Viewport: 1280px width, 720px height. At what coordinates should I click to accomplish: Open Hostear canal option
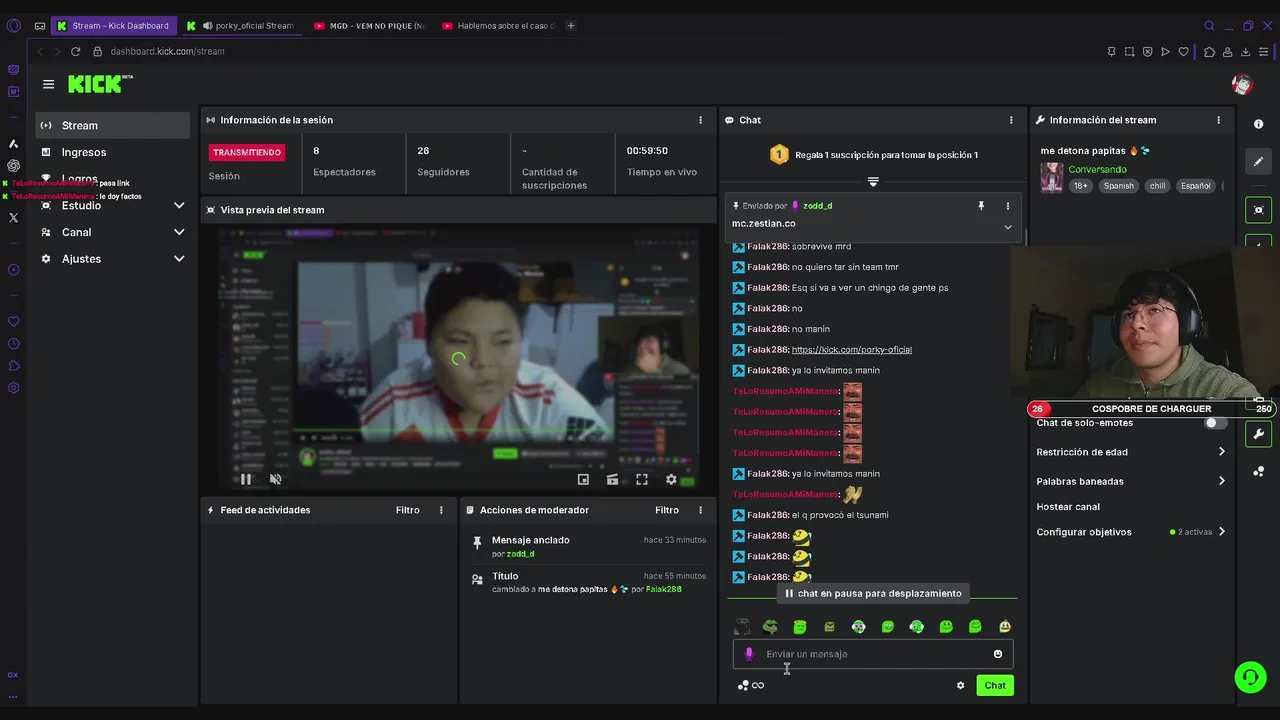point(1068,507)
